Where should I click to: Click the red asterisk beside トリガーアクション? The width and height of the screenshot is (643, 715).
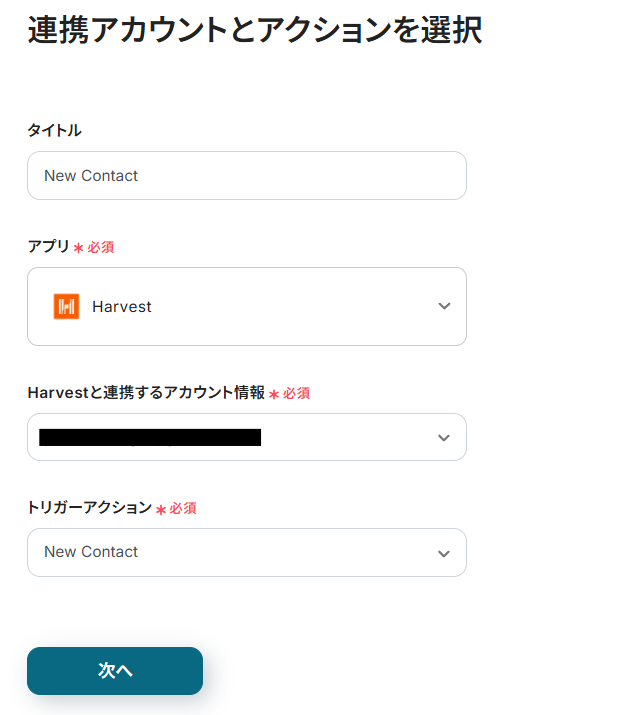click(x=160, y=510)
